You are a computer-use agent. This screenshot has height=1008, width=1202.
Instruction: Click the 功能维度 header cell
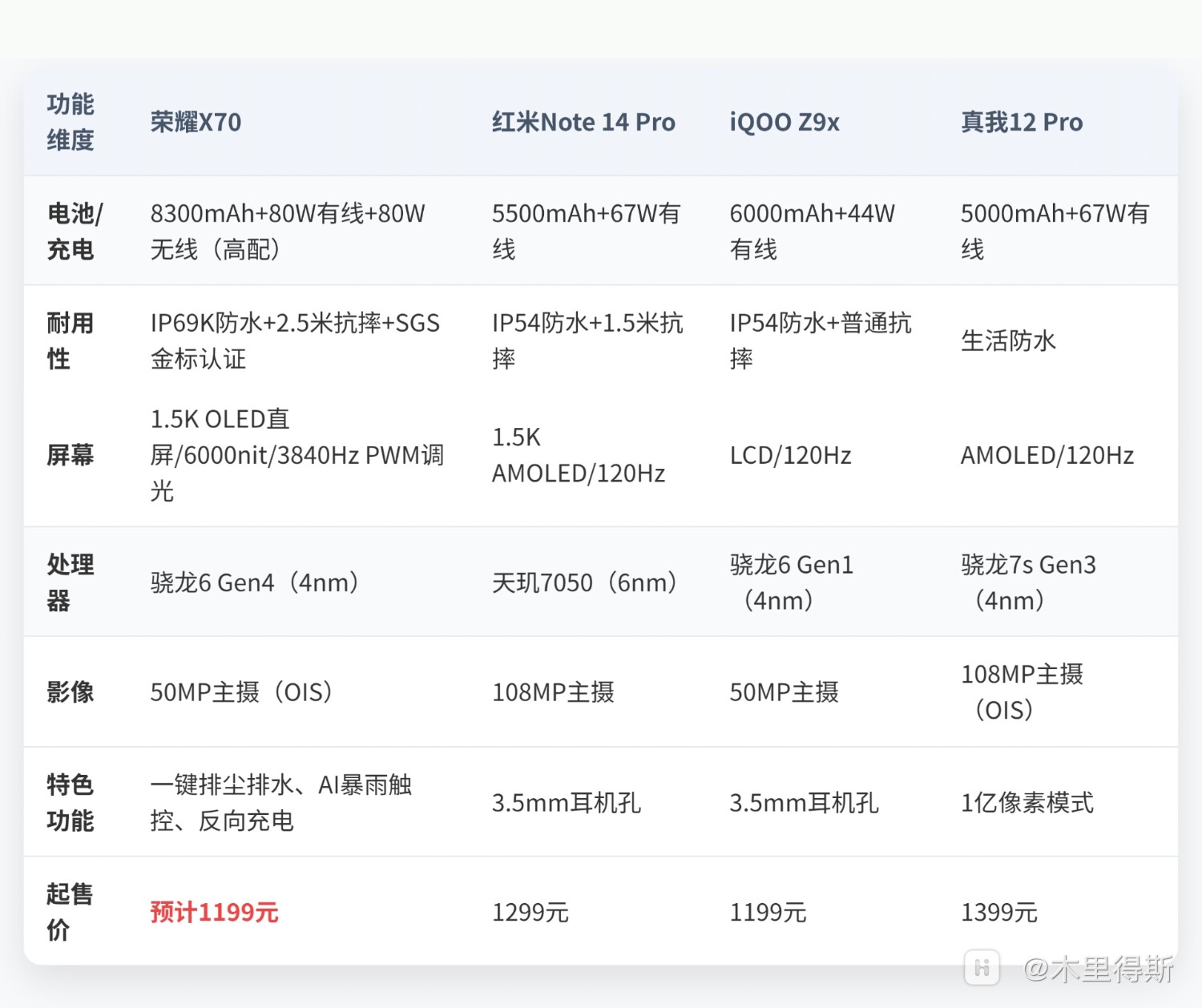point(71,122)
